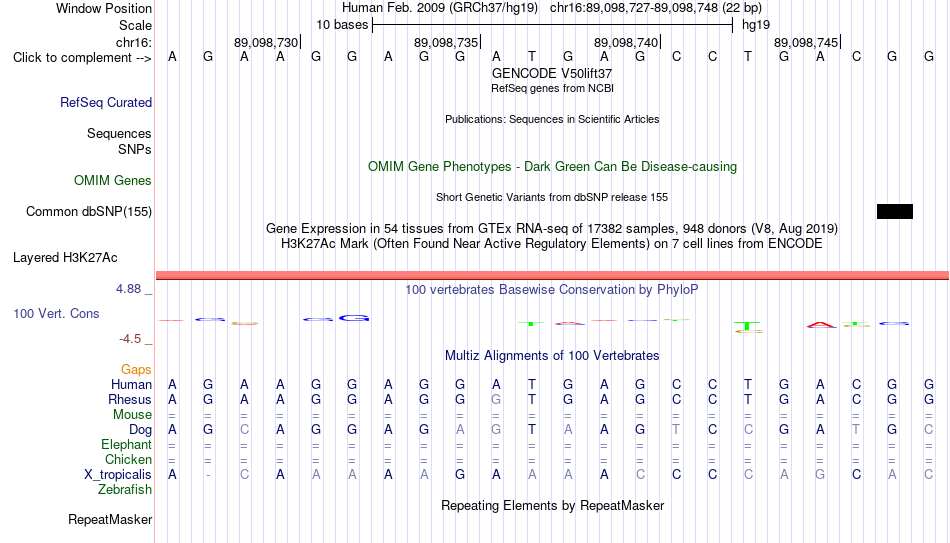Select the Elephant species row label
The height and width of the screenshot is (543, 950).
coord(127,445)
